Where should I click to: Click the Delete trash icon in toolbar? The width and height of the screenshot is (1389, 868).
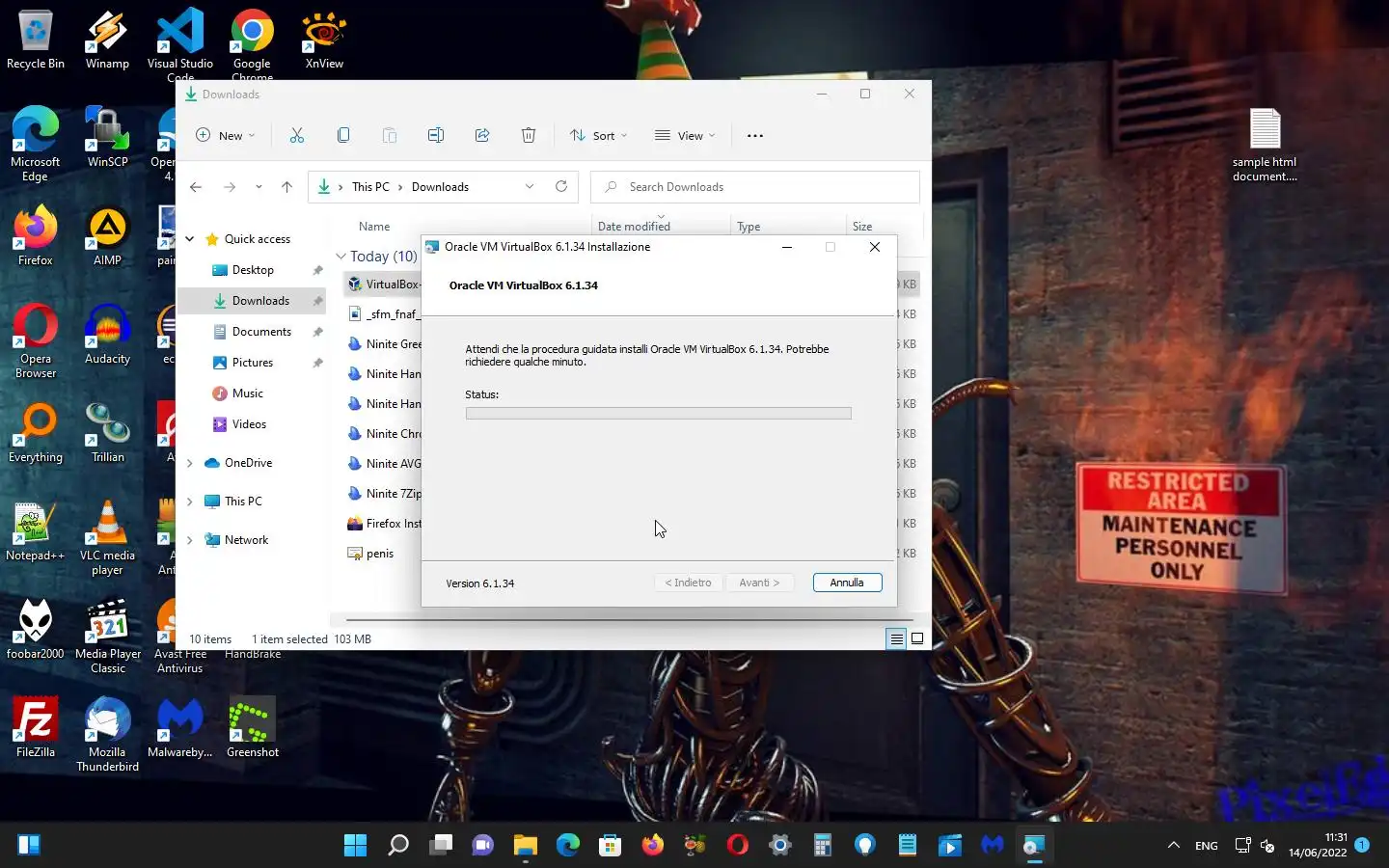point(528,135)
